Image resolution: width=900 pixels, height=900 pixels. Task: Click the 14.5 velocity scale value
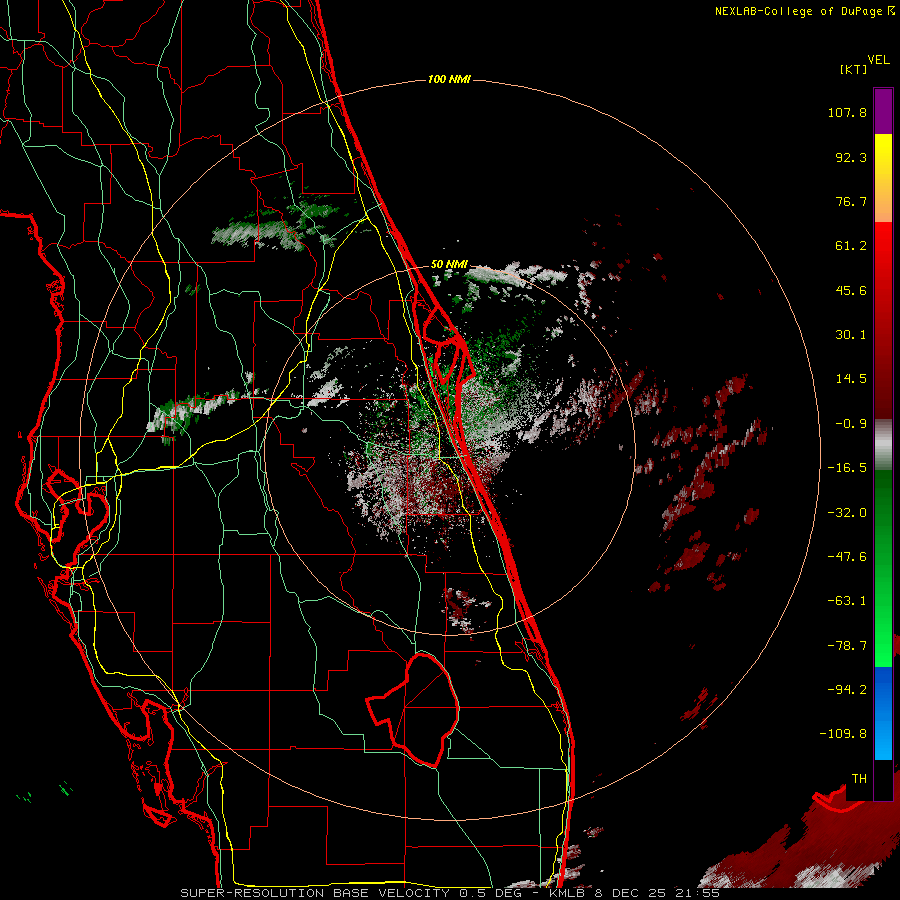click(851, 379)
